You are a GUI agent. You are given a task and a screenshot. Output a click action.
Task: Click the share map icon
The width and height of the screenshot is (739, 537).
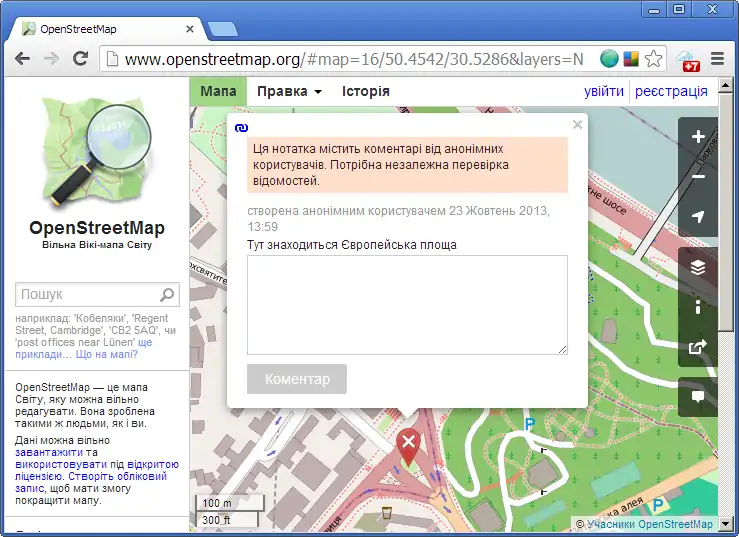[x=698, y=348]
